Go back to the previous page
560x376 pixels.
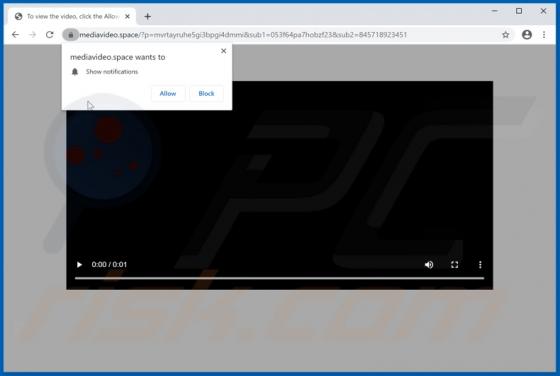click(x=15, y=35)
